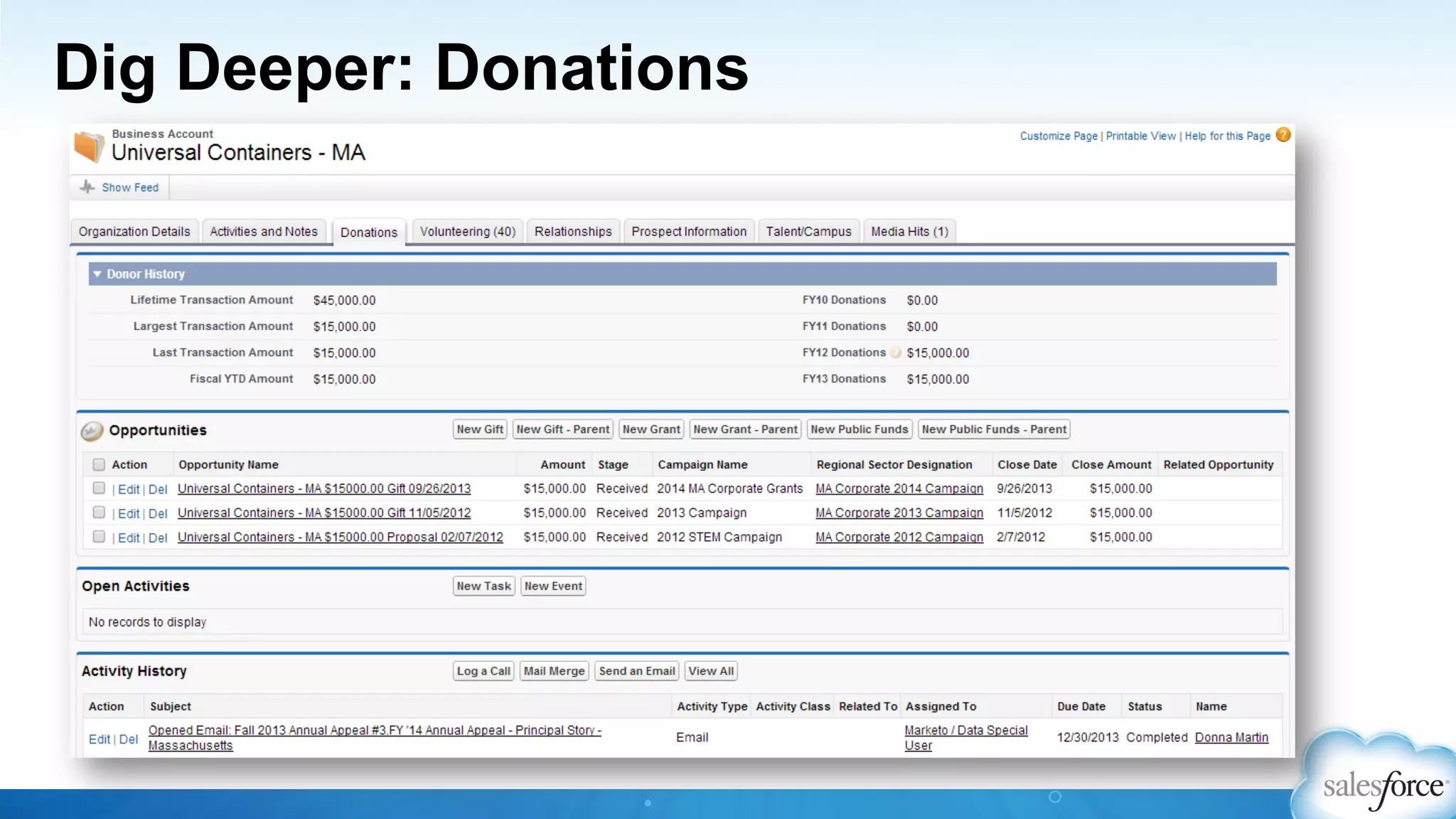The height and width of the screenshot is (819, 1456).
Task: Click the Customize Page link
Action: pos(1059,136)
